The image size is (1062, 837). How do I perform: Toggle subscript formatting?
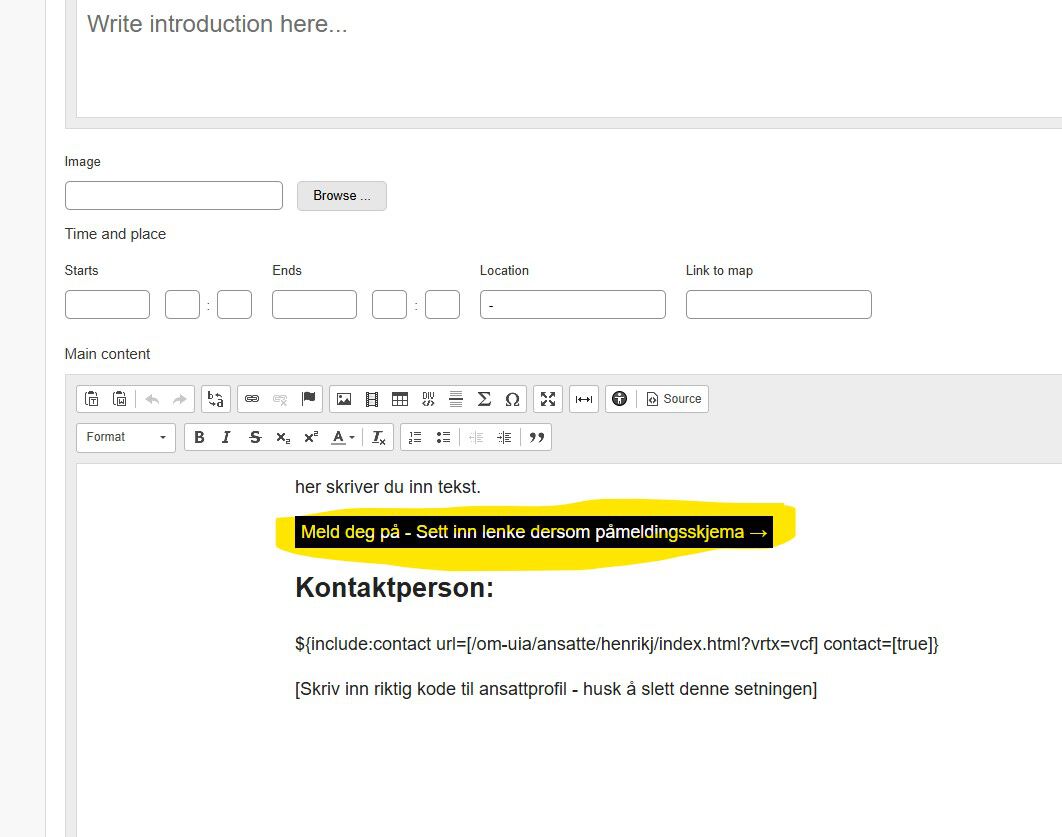(x=283, y=437)
